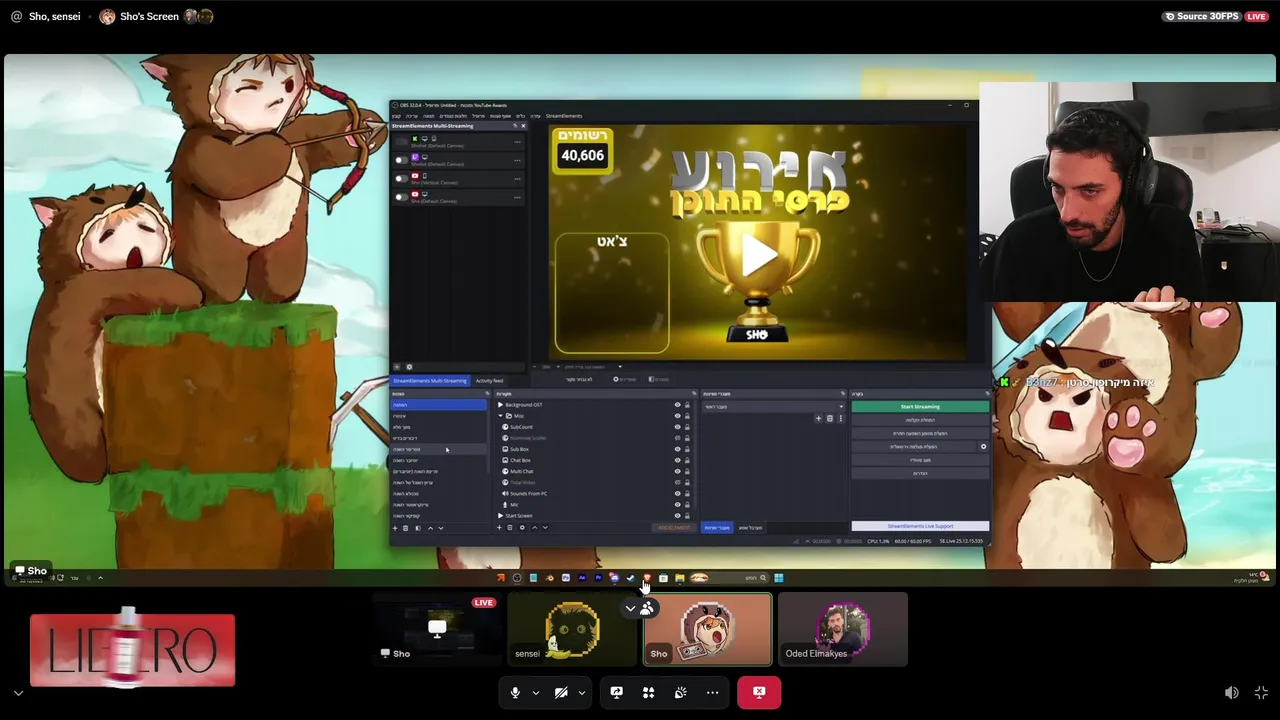Switch to Activity feed tab

point(489,381)
